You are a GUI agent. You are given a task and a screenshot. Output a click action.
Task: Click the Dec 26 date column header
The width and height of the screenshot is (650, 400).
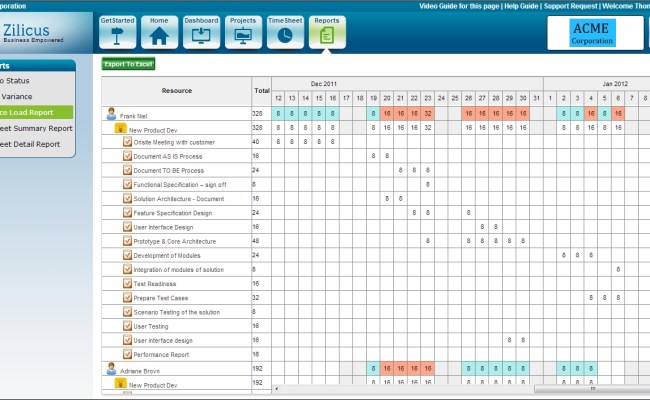point(468,98)
